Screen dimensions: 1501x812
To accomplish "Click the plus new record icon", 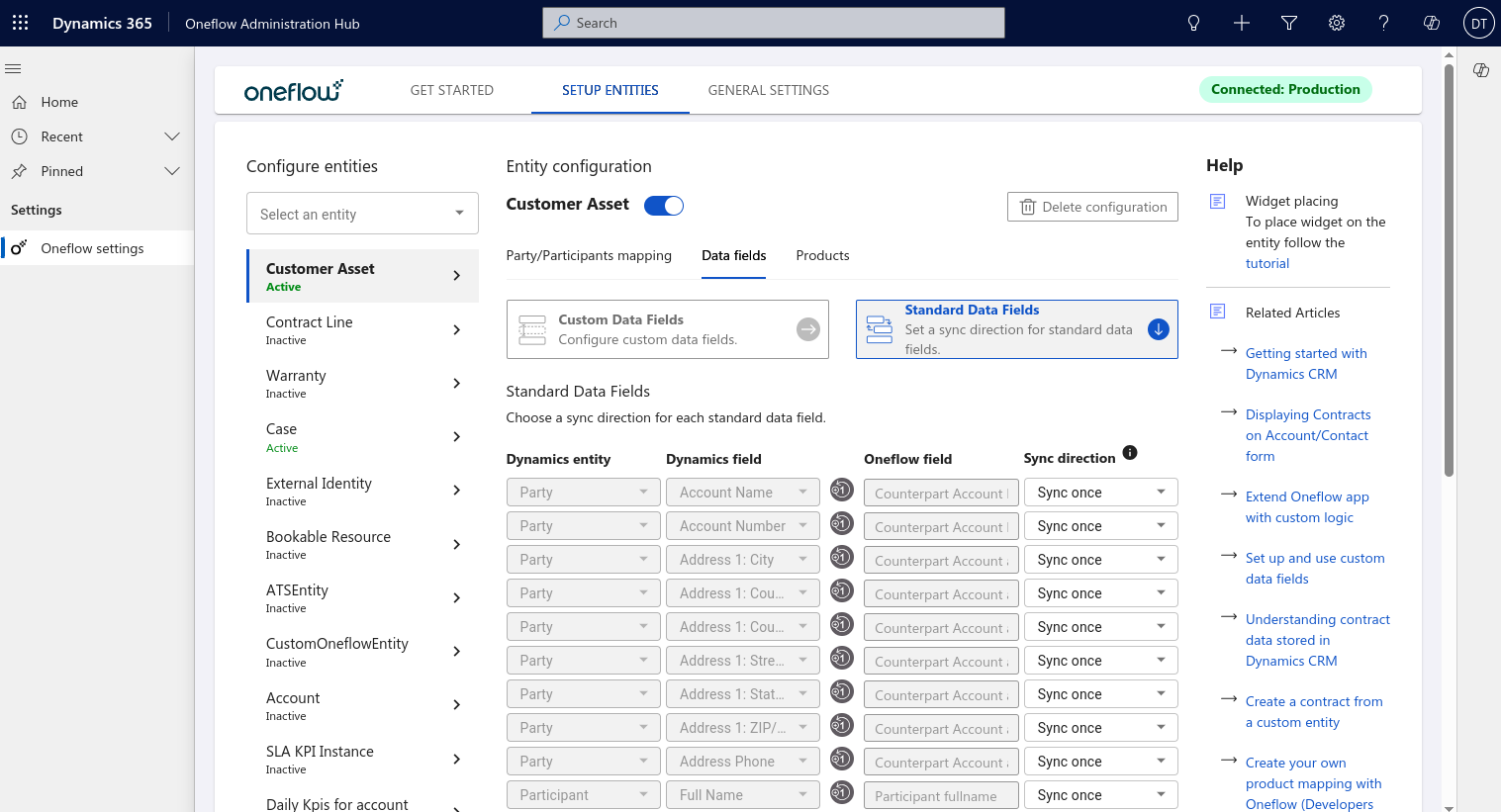I will 1242,23.
